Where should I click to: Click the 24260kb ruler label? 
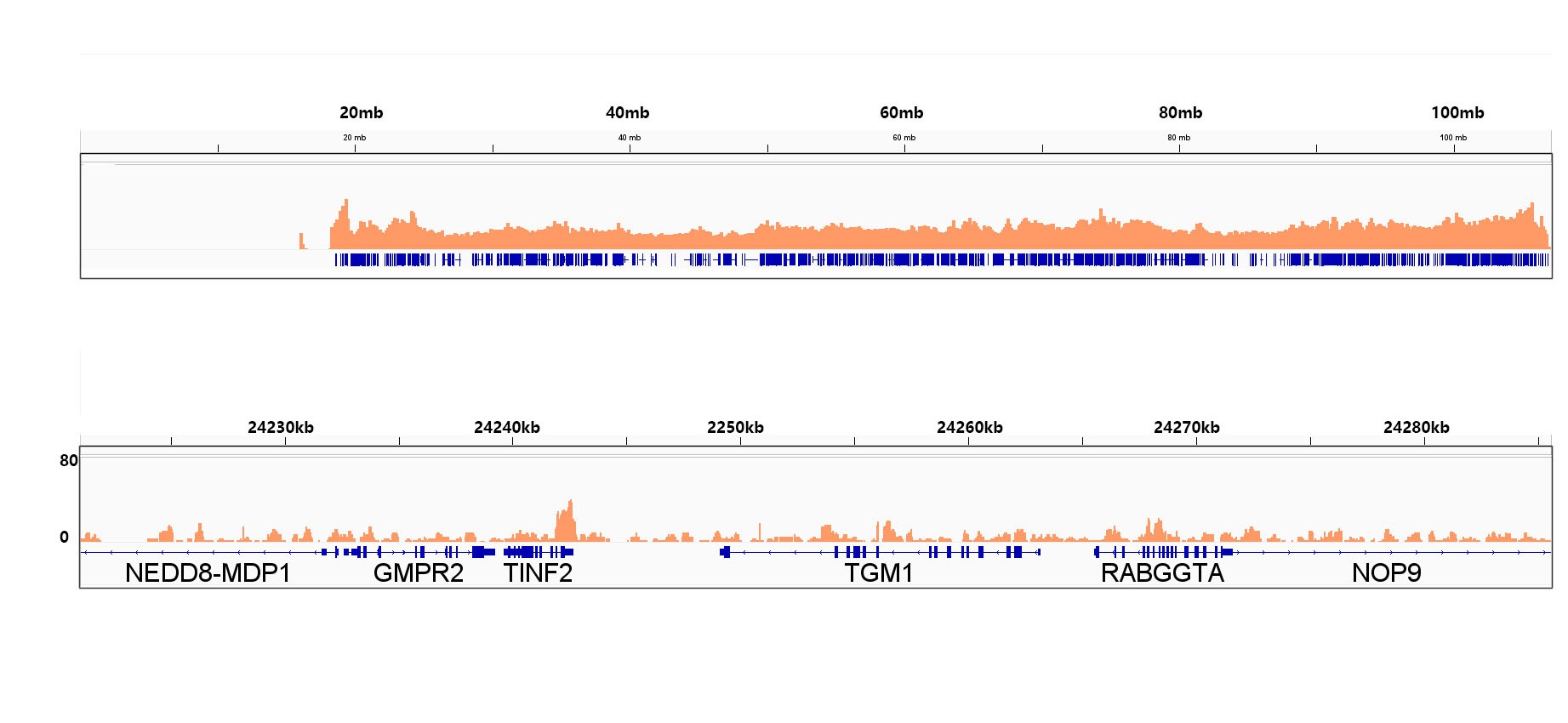[969, 427]
